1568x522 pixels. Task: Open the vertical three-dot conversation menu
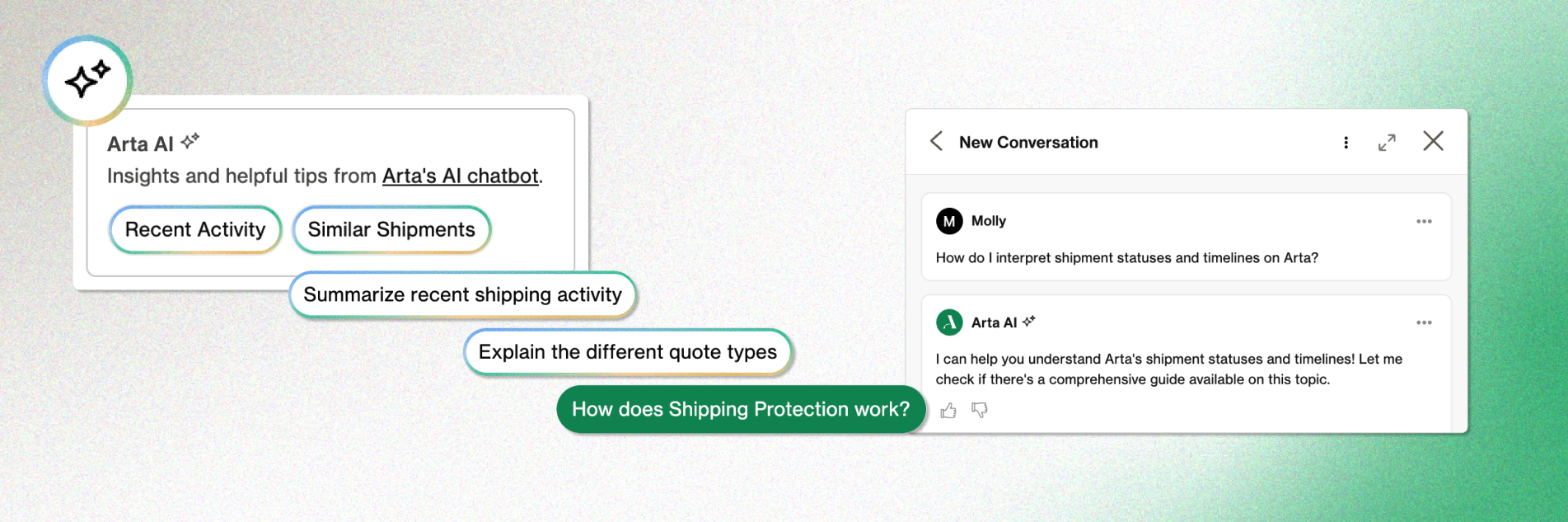point(1346,143)
